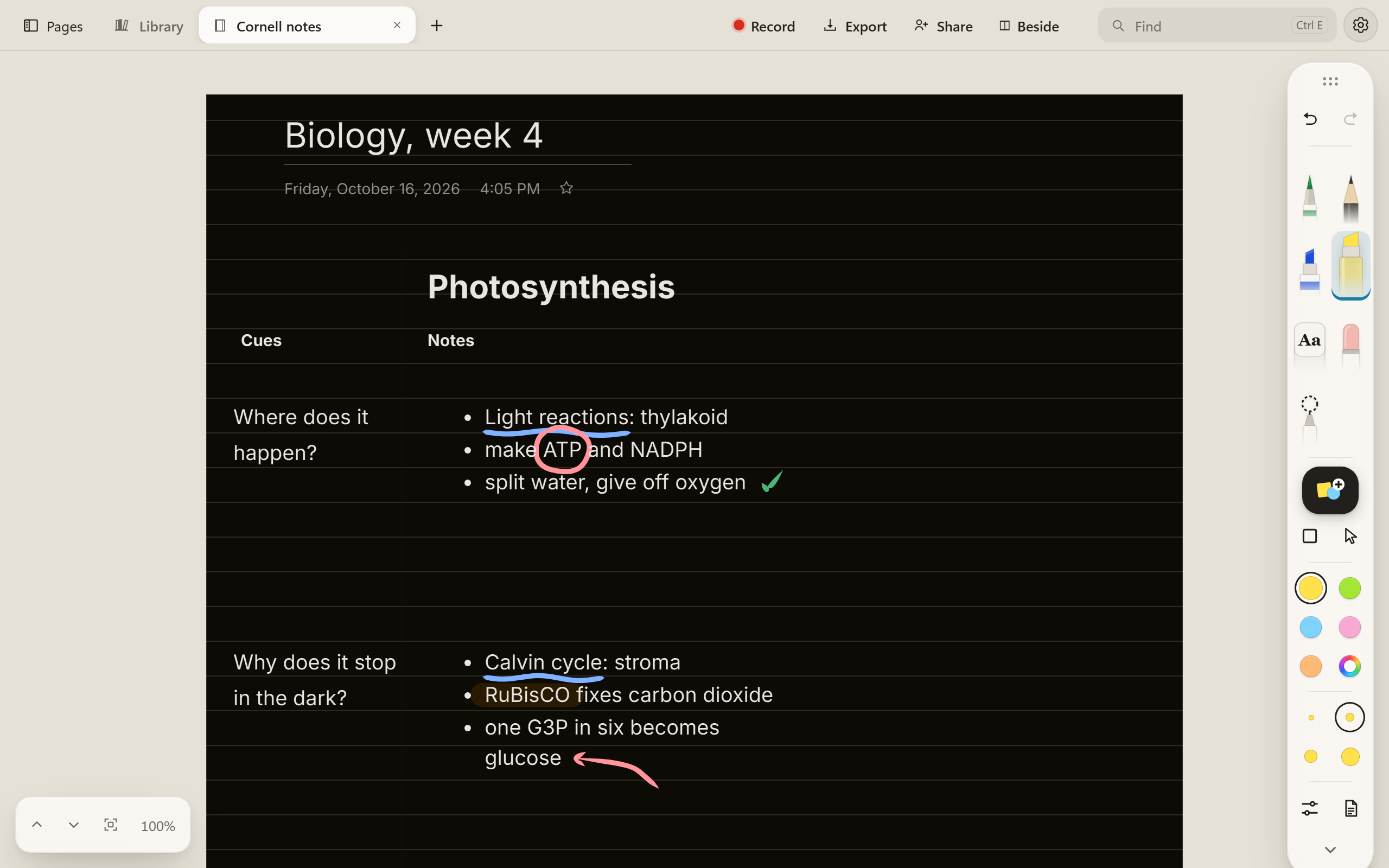Start a Record session

tap(763, 26)
